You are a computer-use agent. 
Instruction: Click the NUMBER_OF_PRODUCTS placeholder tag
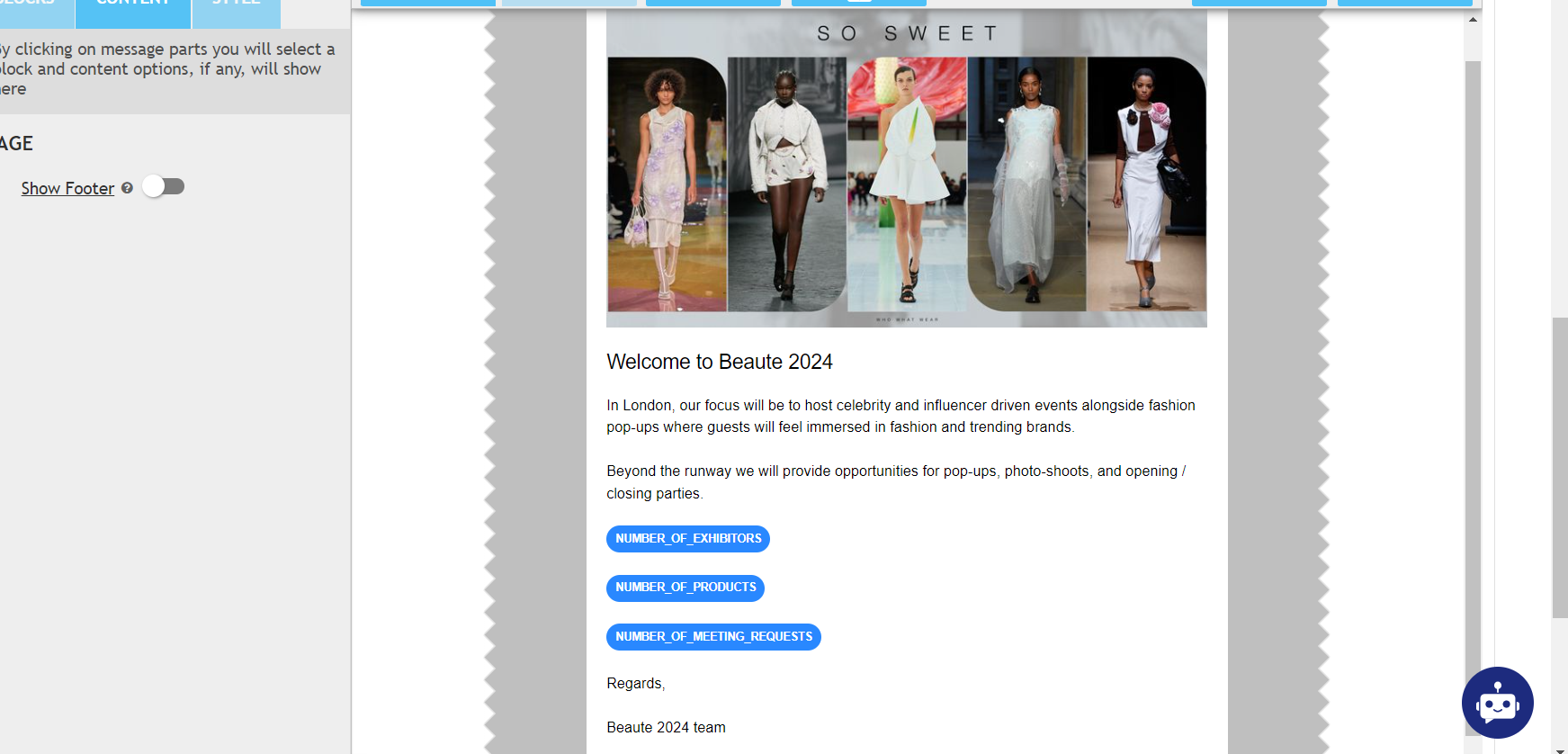(685, 588)
